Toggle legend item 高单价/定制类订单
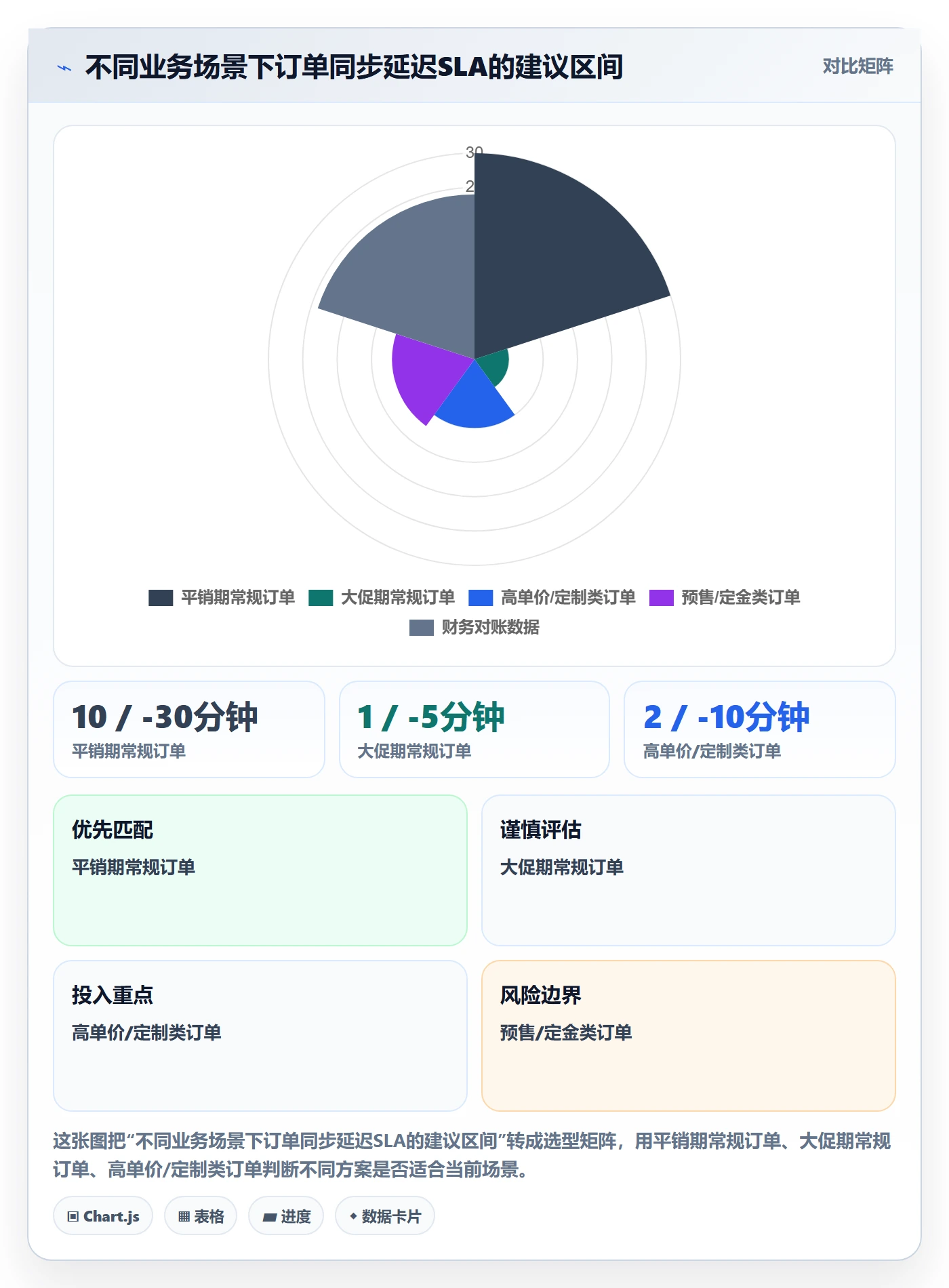 tap(552, 597)
